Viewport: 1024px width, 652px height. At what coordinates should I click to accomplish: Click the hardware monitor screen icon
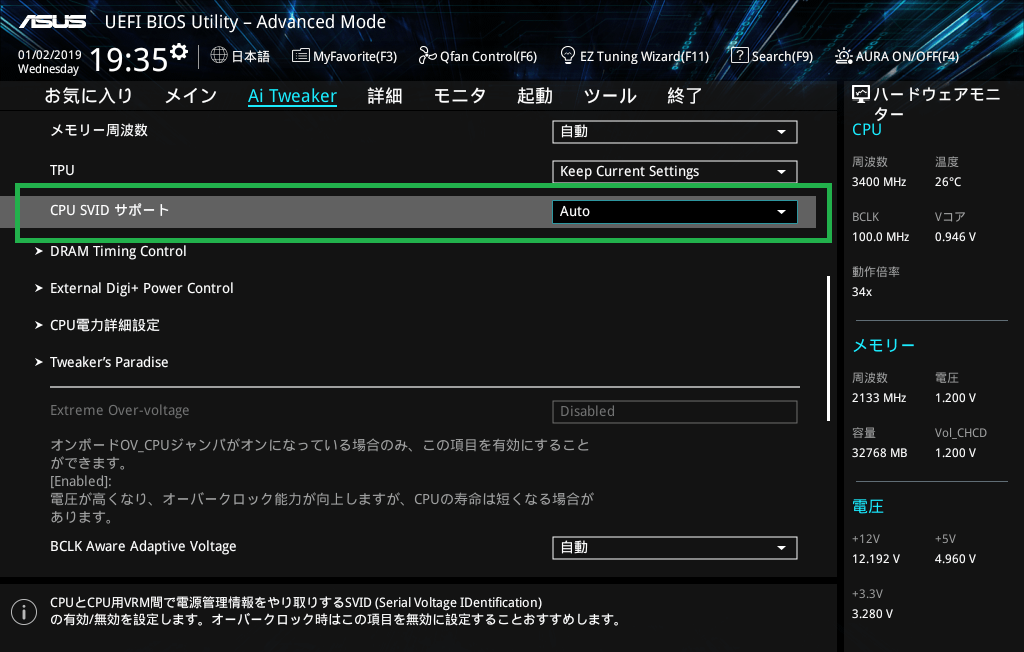point(861,95)
